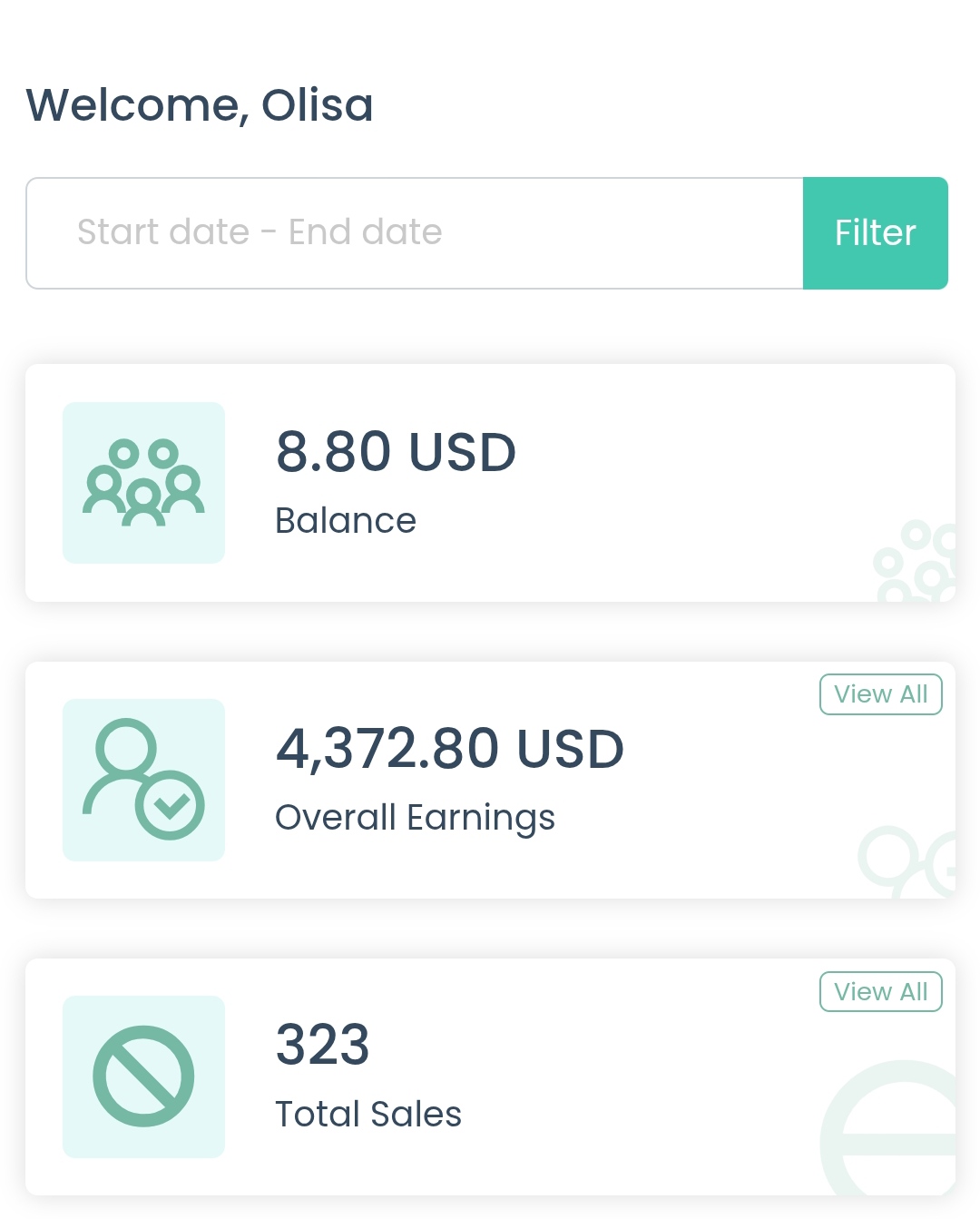980x1219 pixels.
Task: Click the Total Sales label
Action: click(368, 1114)
